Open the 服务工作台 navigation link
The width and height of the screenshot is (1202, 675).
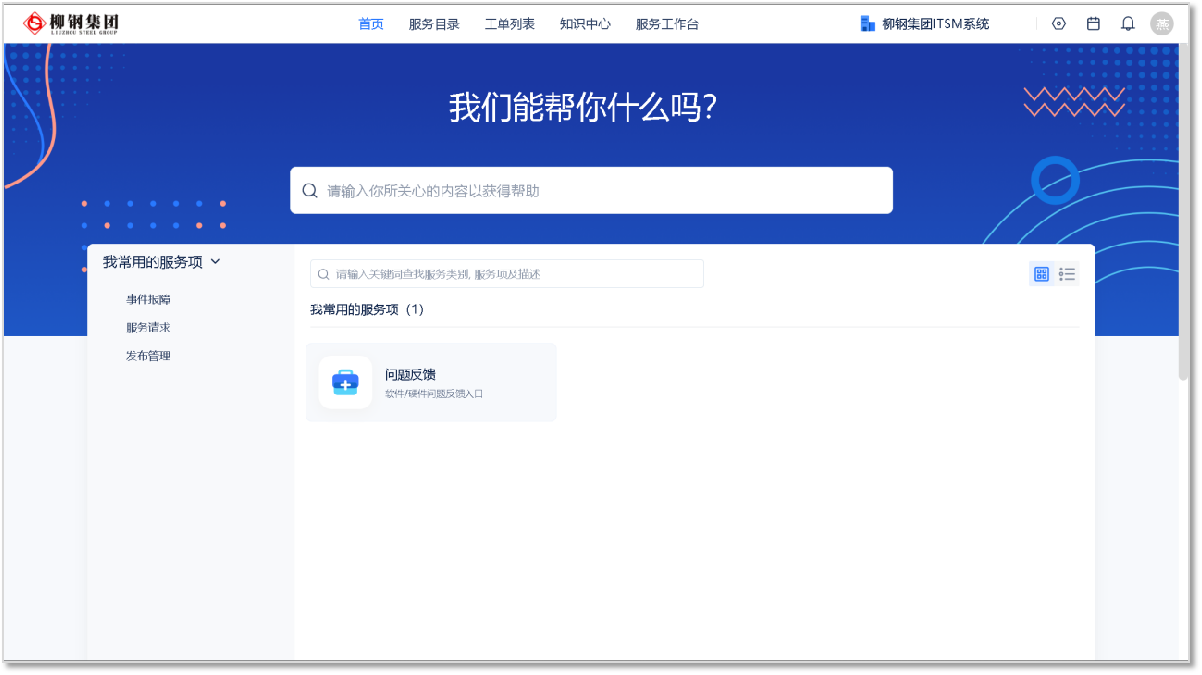[667, 24]
